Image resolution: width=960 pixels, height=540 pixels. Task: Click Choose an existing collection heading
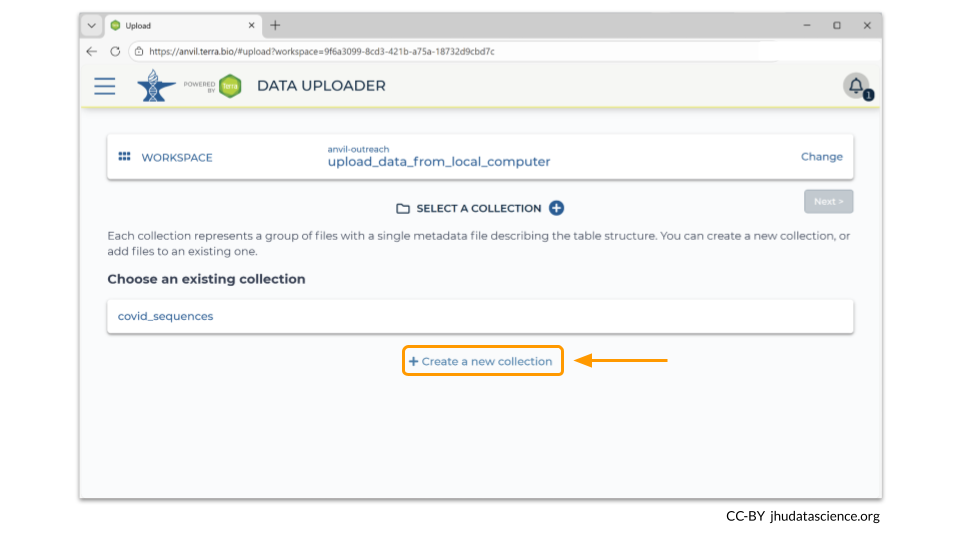point(206,279)
